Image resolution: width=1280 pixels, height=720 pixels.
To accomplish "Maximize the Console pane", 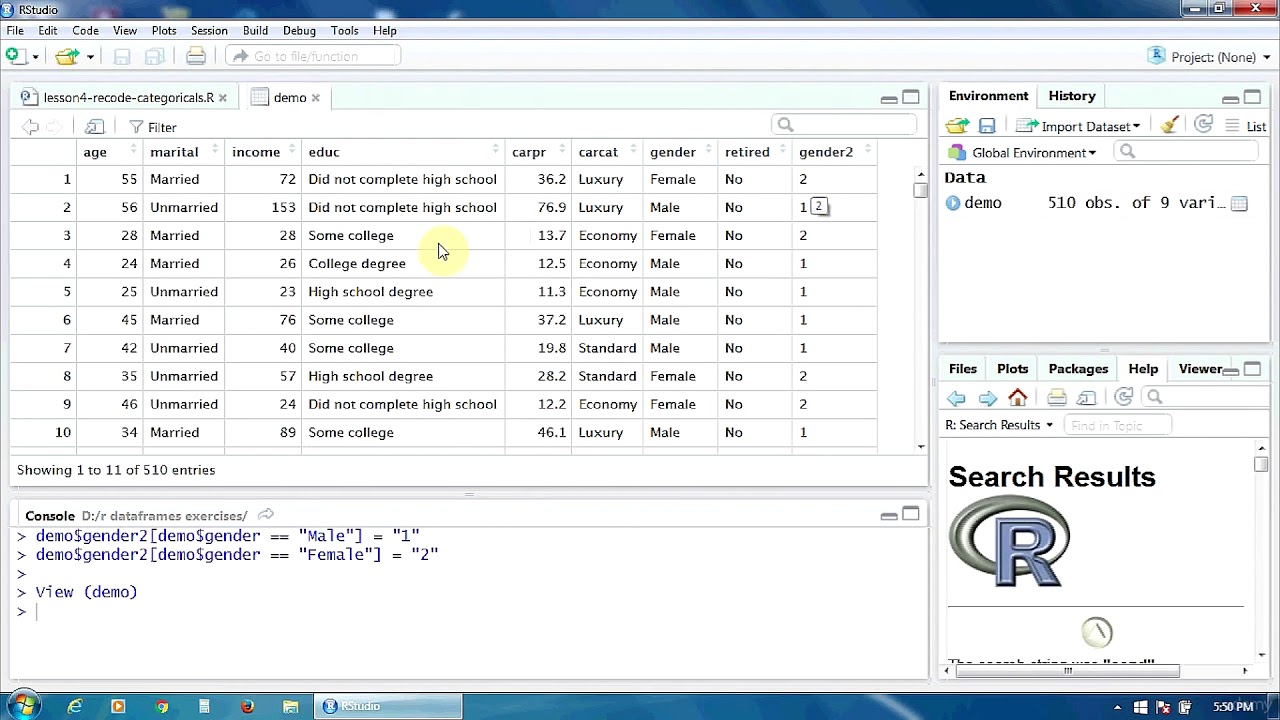I will click(911, 514).
